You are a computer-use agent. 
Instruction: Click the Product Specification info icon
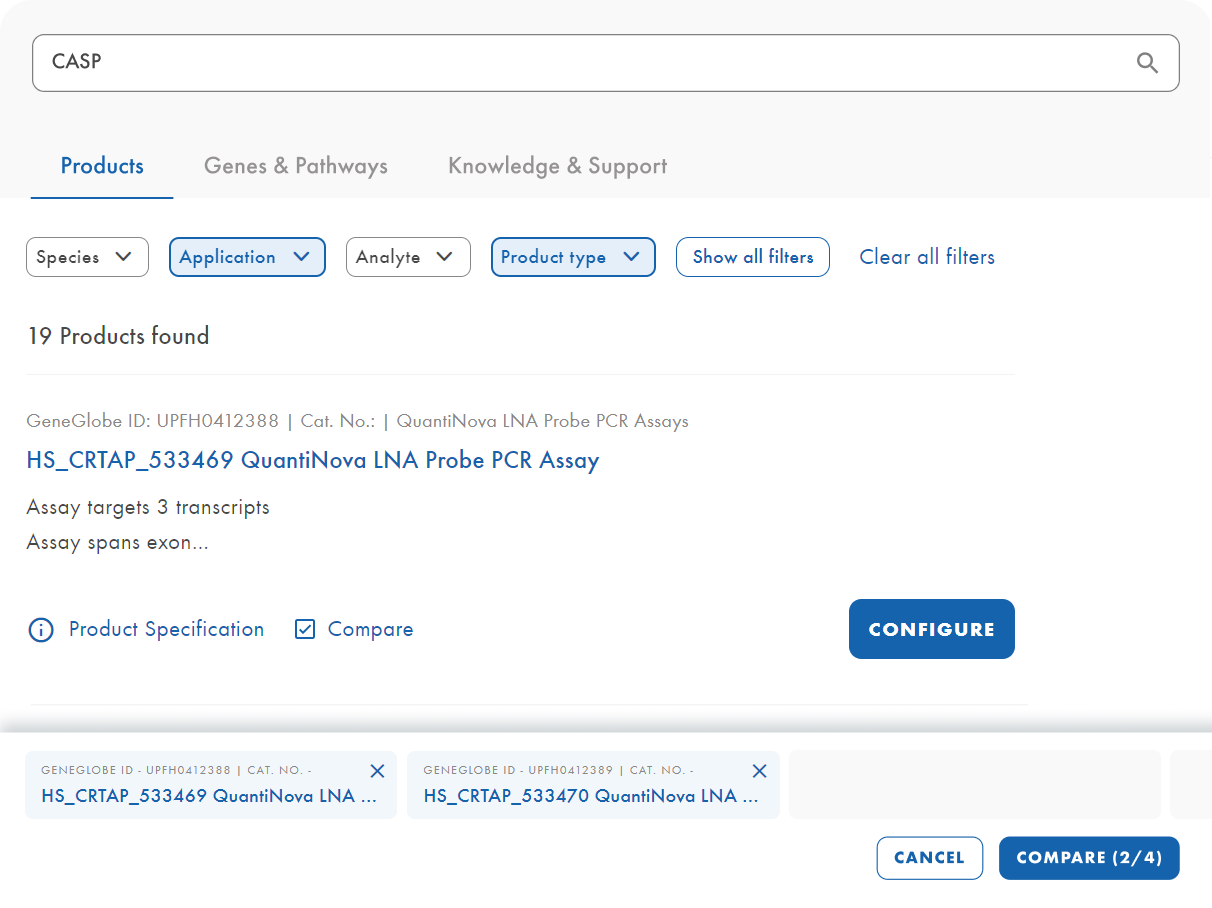(x=40, y=630)
